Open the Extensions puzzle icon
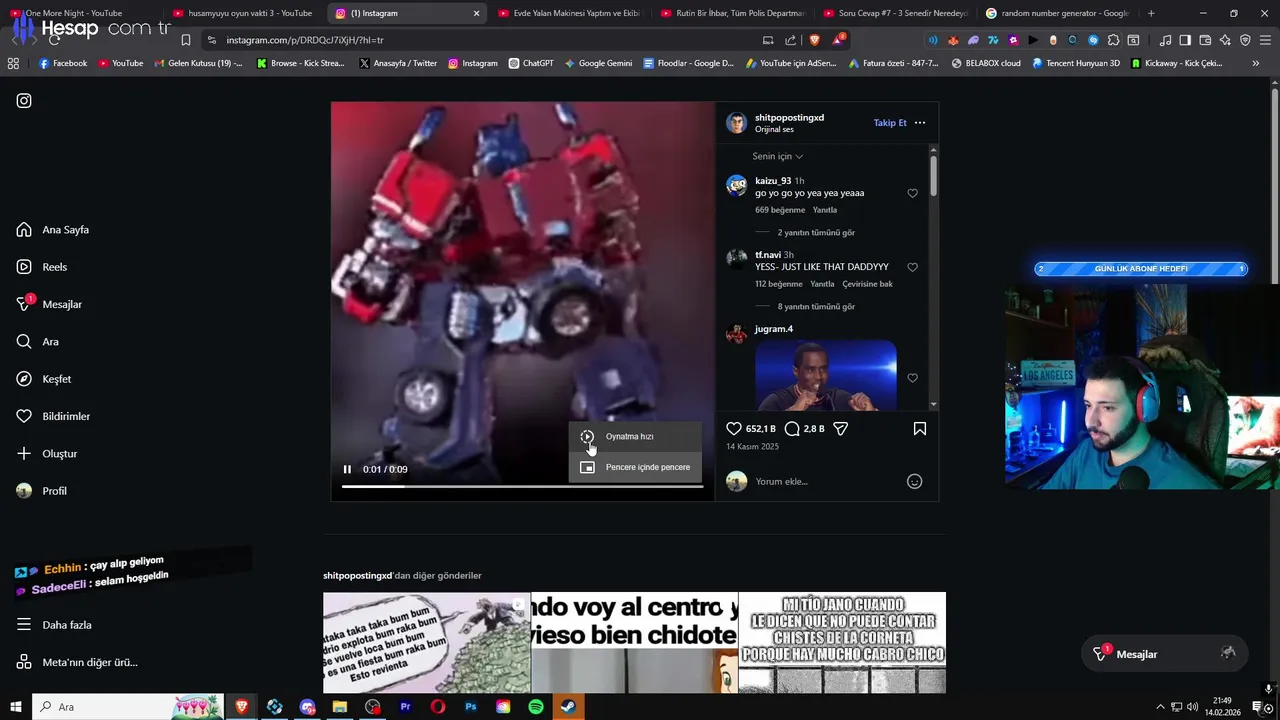Screen dimensions: 1280x720 click(1113, 40)
